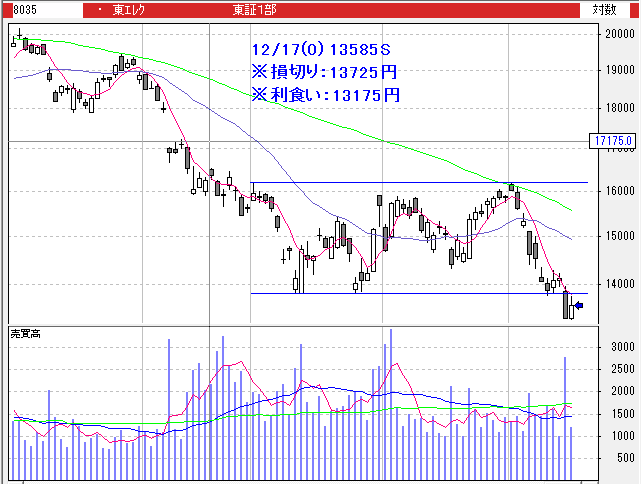641x484 pixels.
Task: Click the 損切り 13725円 stop-loss note
Action: (325, 72)
